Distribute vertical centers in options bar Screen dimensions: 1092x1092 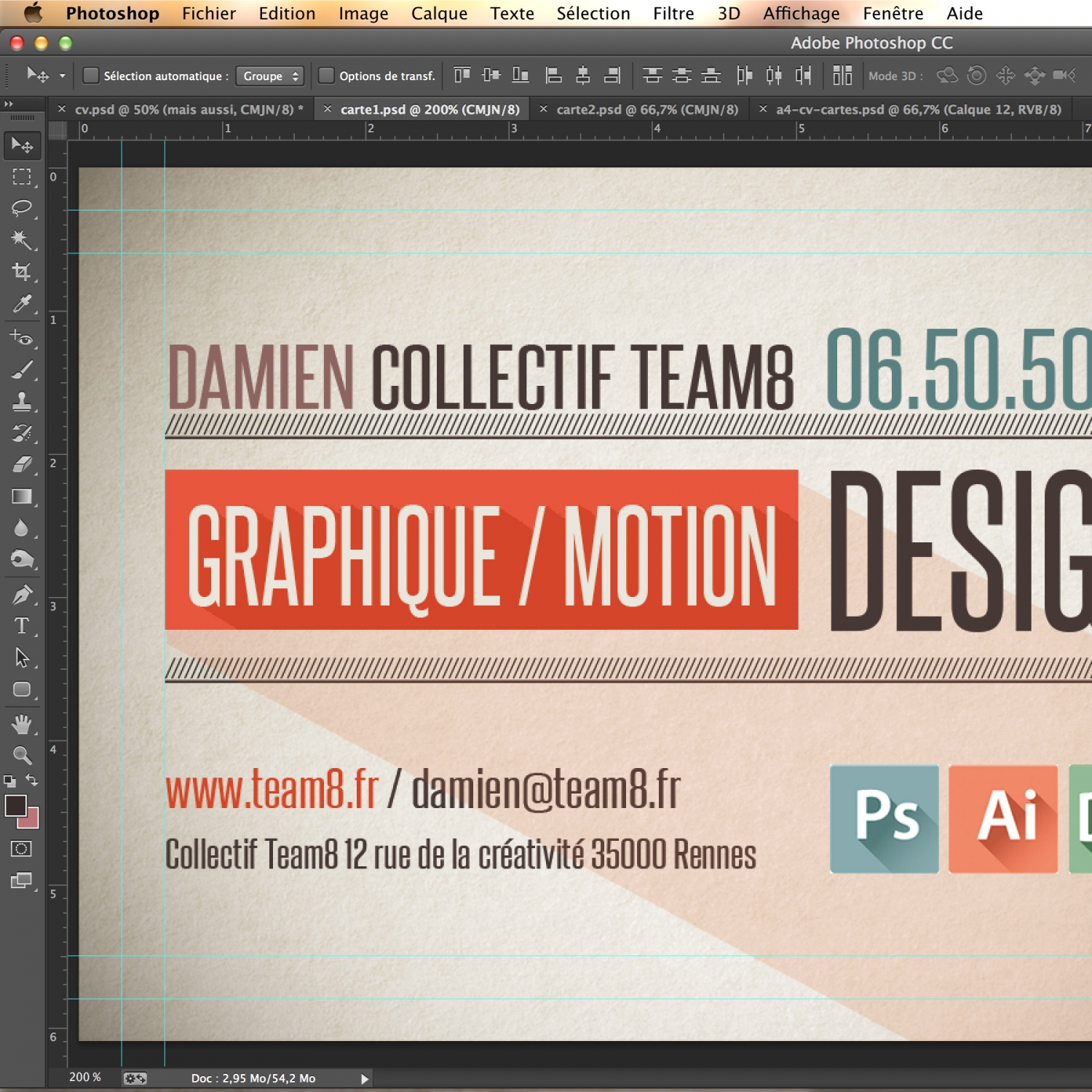point(681,75)
